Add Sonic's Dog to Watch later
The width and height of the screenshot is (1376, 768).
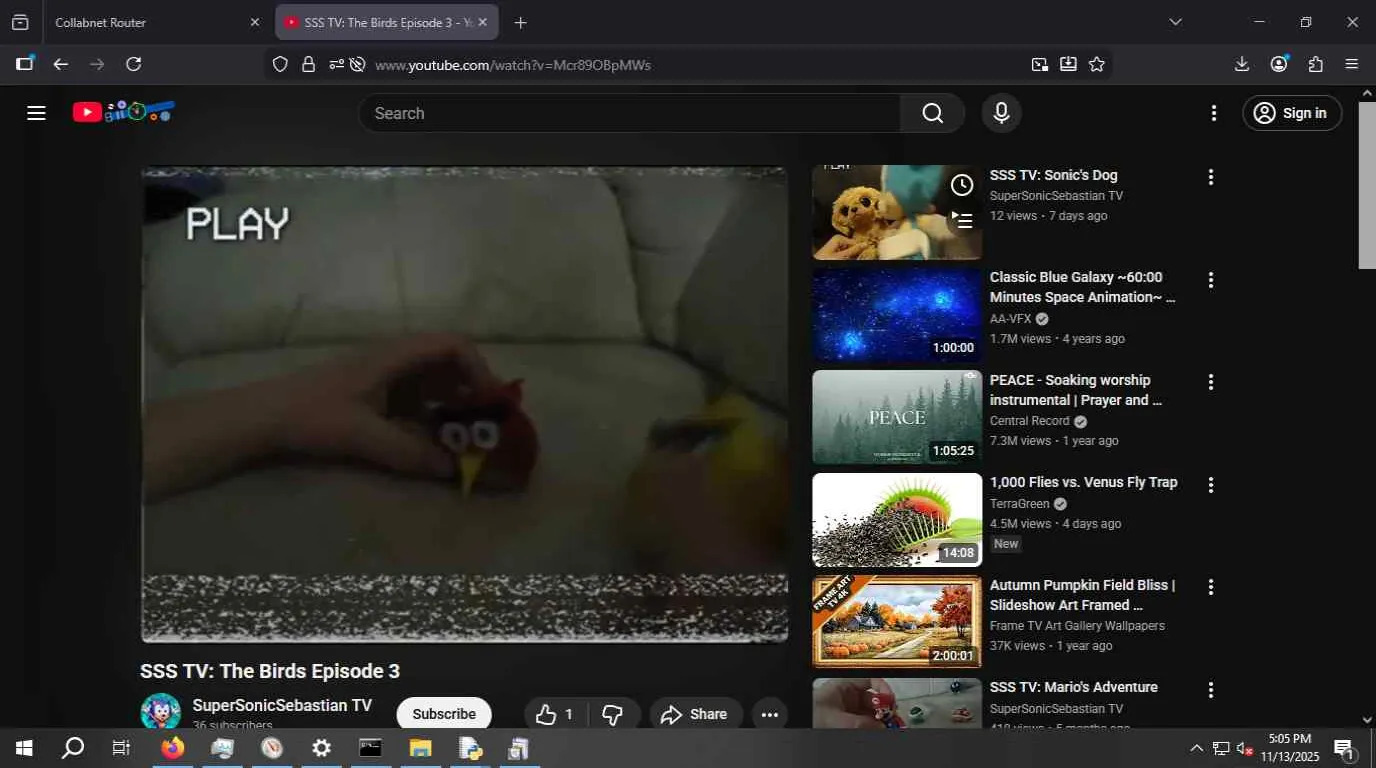[x=962, y=185]
